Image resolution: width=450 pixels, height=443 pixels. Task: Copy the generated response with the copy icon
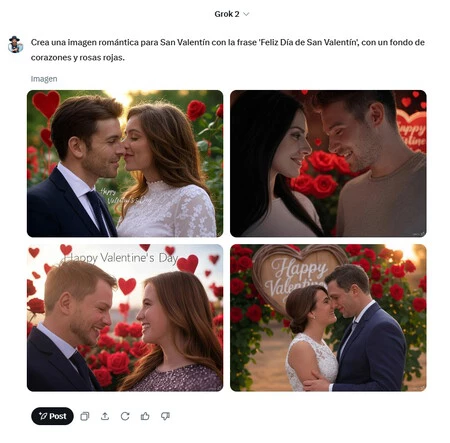[x=85, y=416]
